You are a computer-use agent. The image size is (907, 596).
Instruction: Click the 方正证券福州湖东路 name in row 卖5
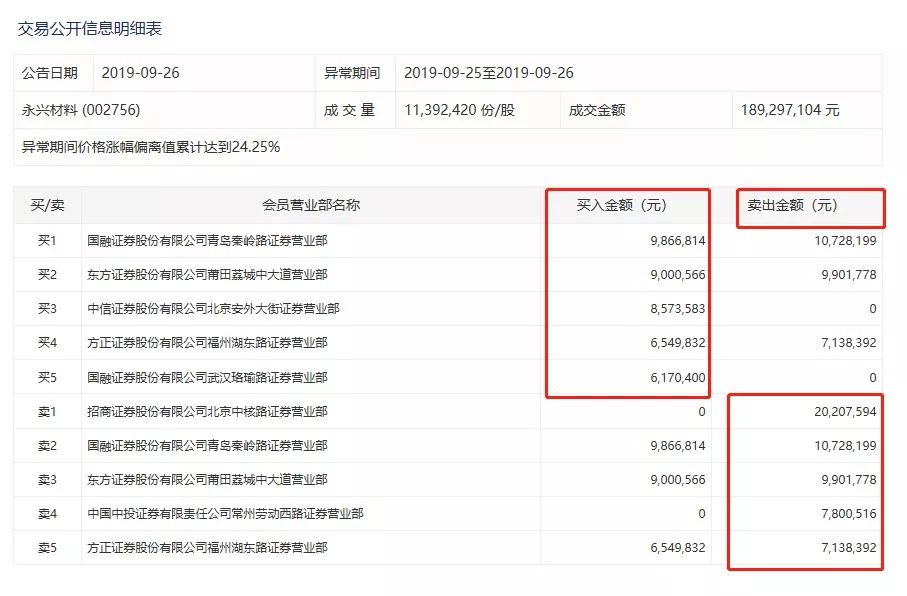(x=207, y=547)
